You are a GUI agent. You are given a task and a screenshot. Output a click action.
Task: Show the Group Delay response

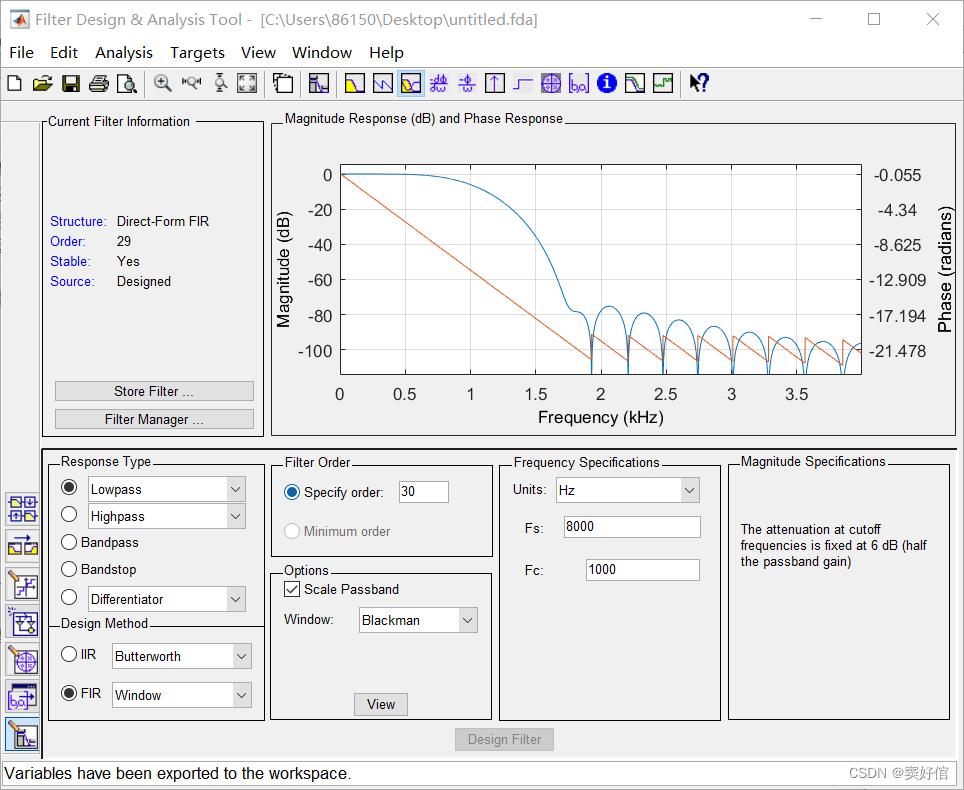[438, 83]
